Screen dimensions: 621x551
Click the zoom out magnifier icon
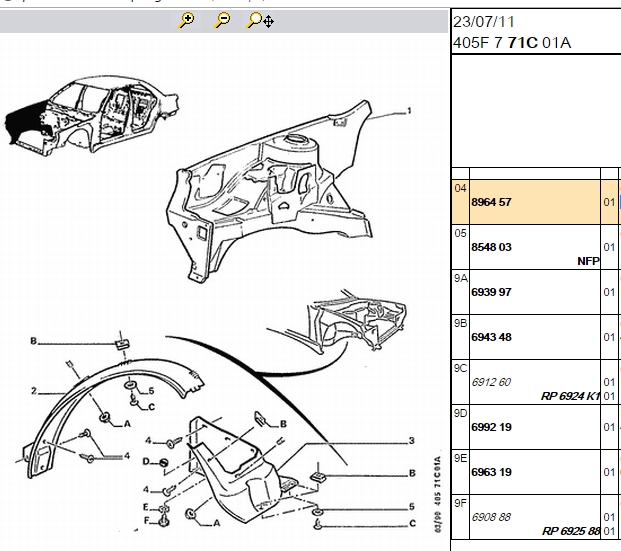click(x=222, y=20)
